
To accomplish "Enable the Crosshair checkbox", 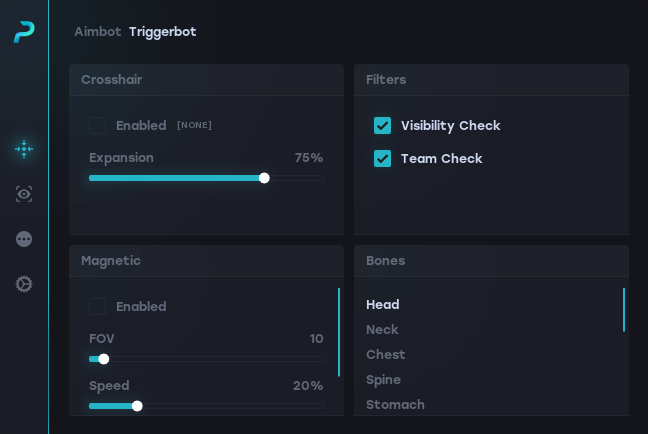I will (98, 125).
